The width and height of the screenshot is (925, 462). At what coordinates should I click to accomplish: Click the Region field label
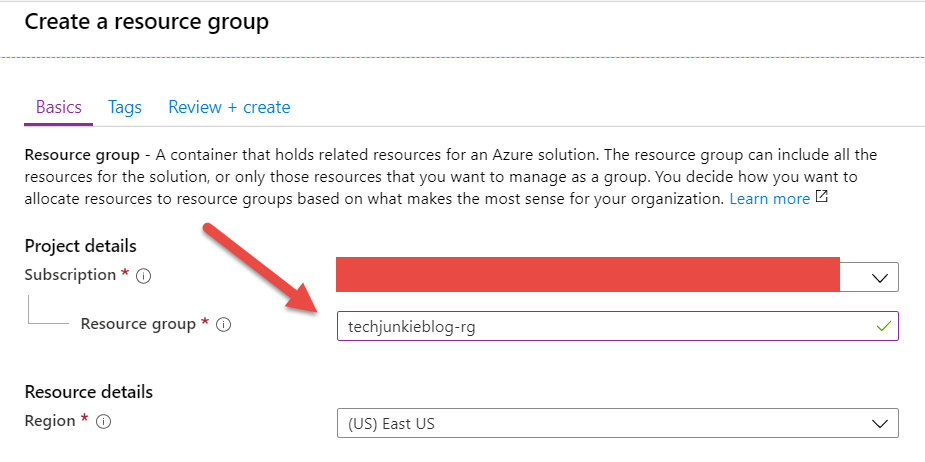pyautogui.click(x=50, y=421)
